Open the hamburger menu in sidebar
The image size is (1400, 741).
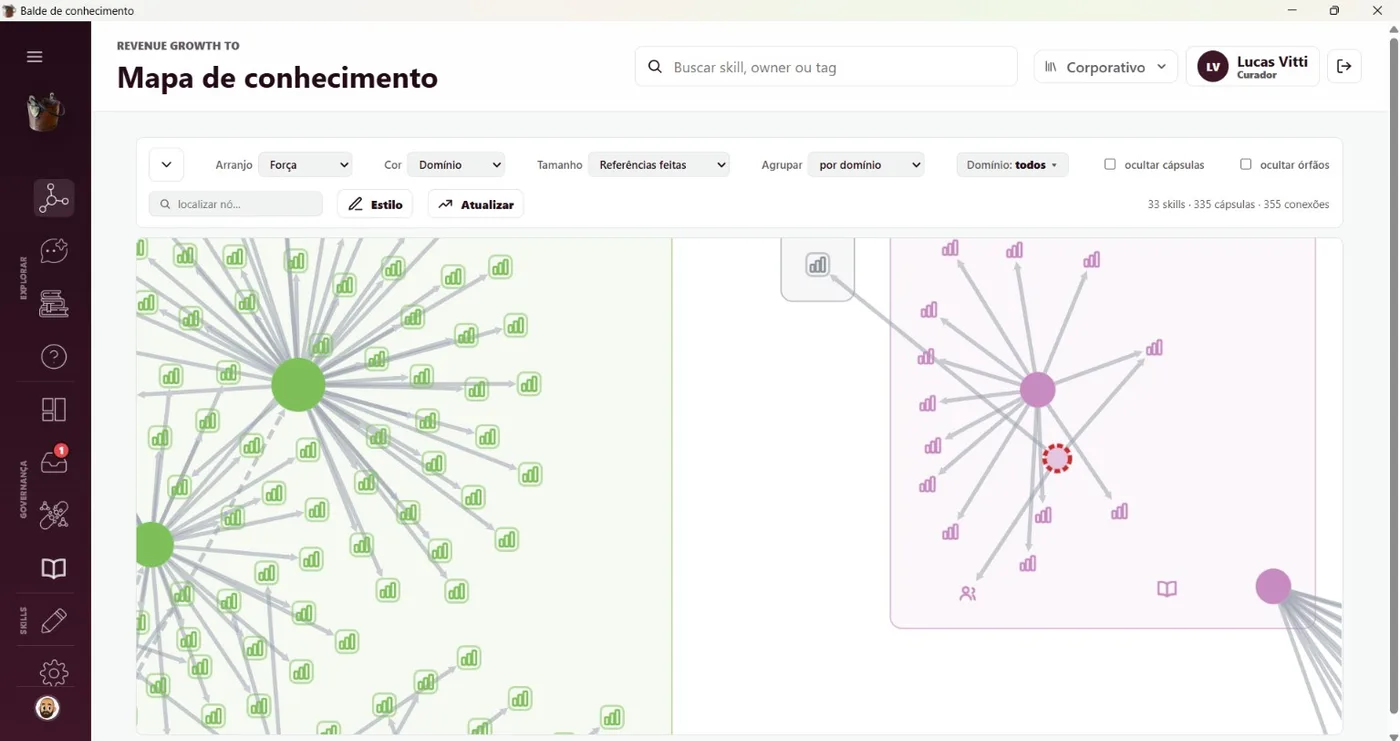point(35,57)
